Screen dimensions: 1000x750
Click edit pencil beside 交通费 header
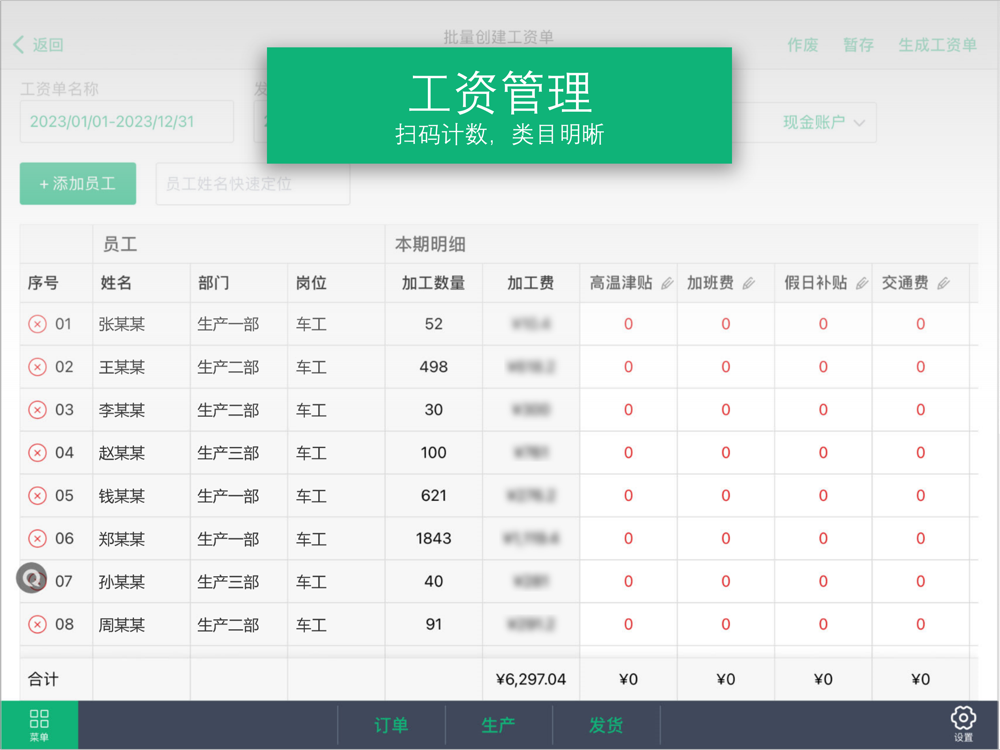[x=943, y=283]
